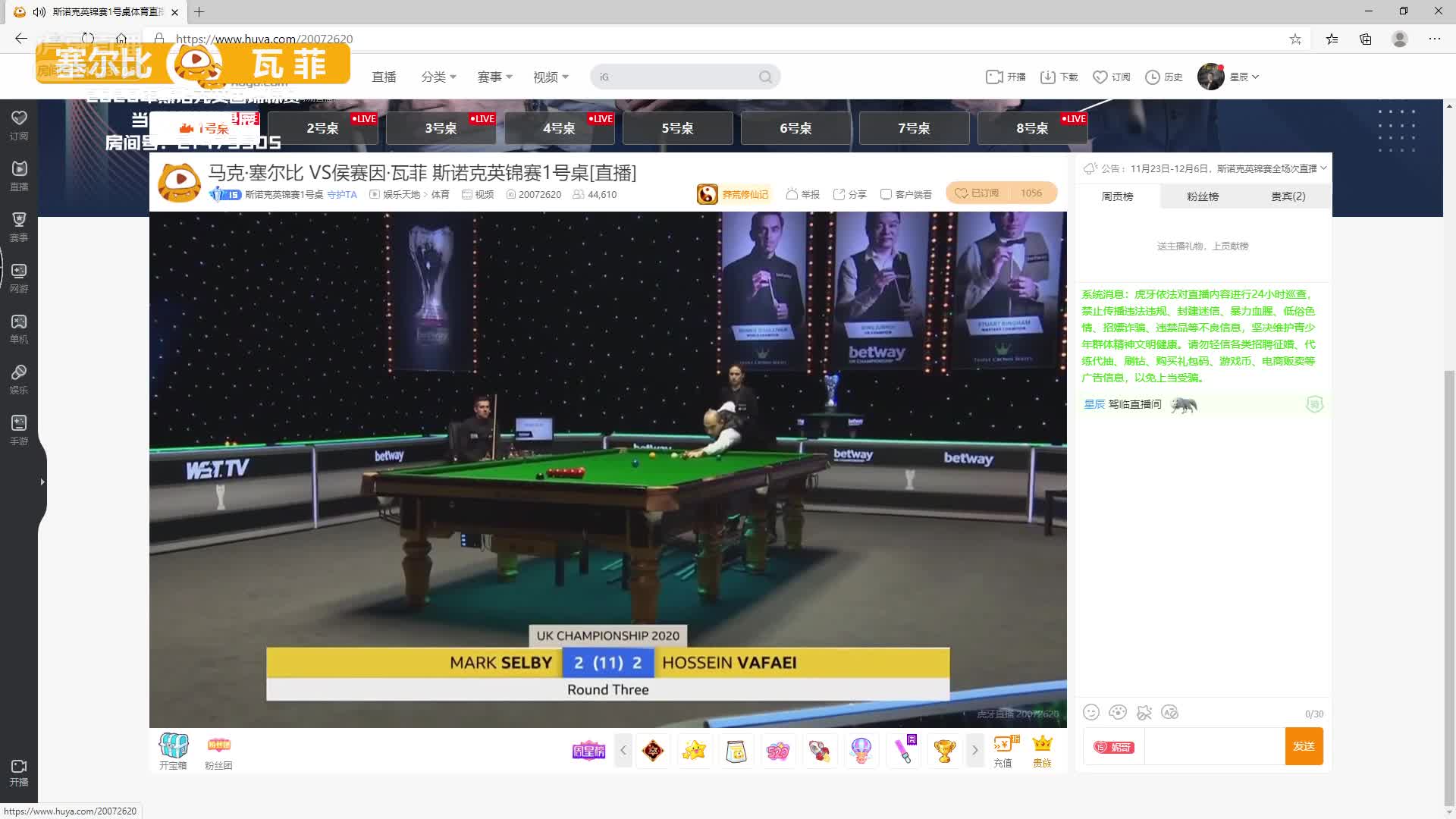
Task: Report the stream via 举报 icon
Action: pyautogui.click(x=802, y=194)
